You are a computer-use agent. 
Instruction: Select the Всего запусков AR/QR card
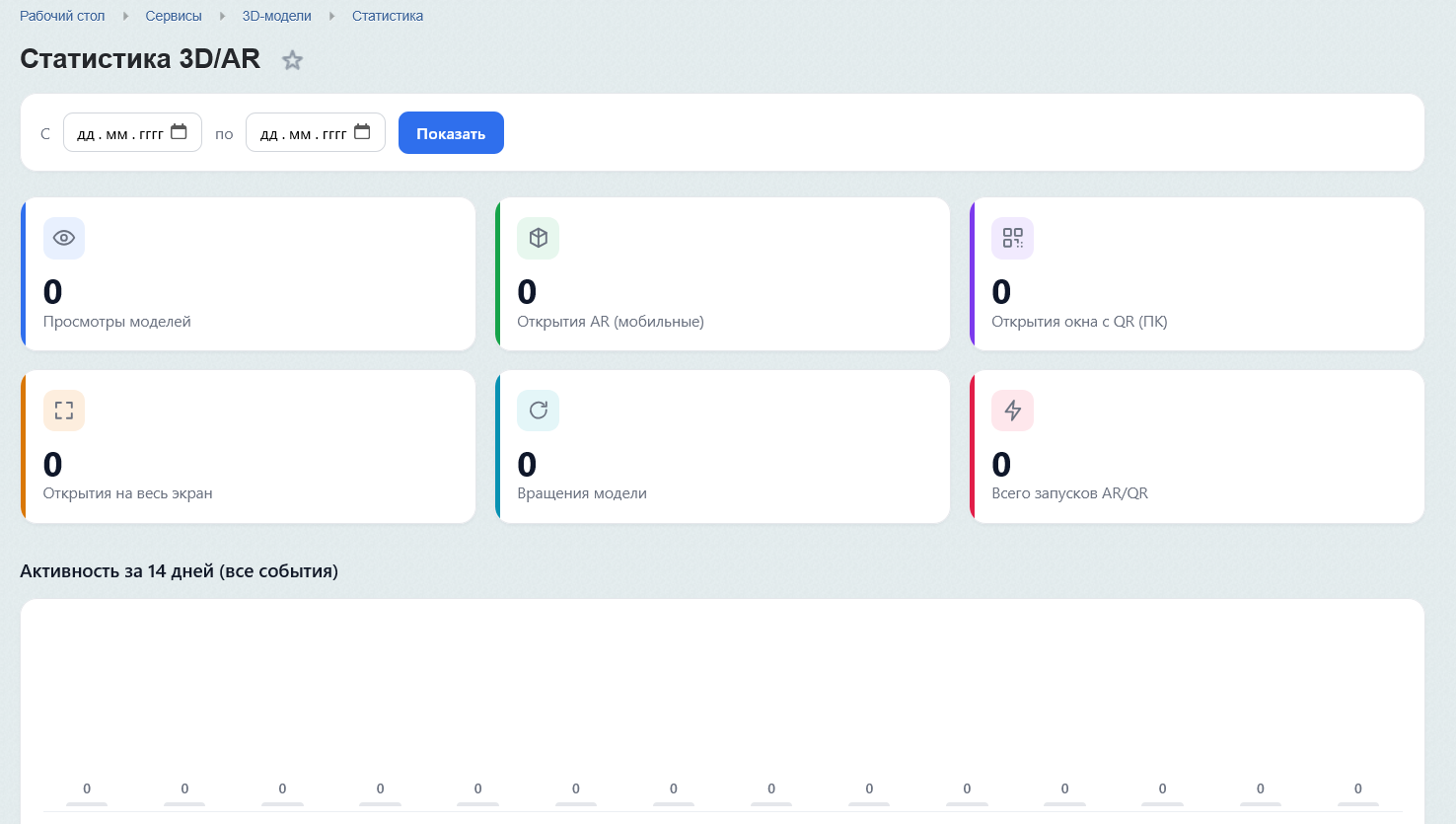click(1197, 446)
